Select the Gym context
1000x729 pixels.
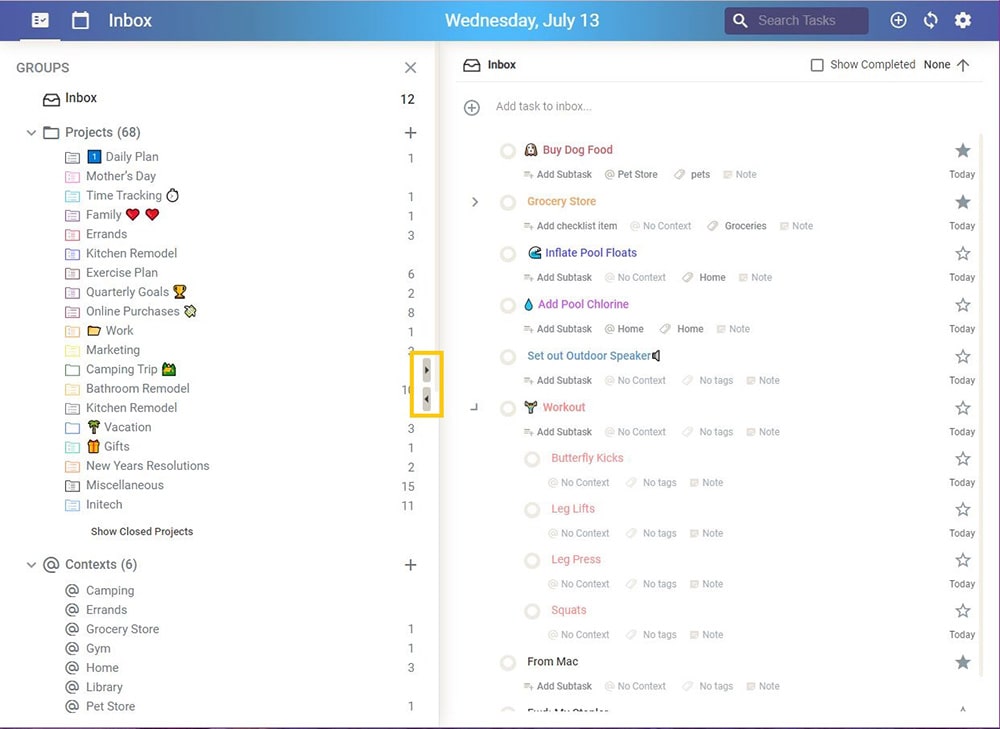(98, 649)
